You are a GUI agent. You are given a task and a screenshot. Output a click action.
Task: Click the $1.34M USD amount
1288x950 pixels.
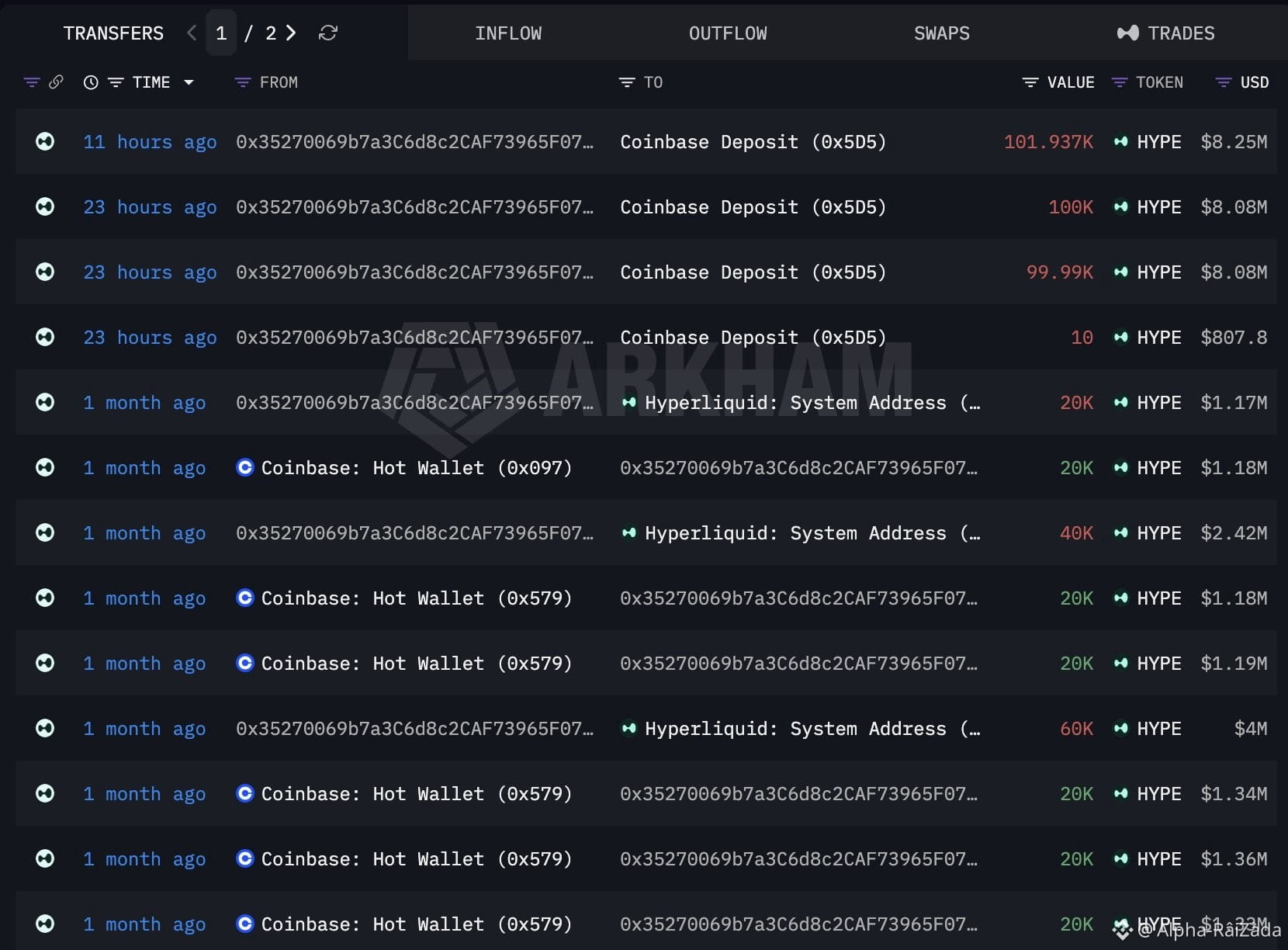[1234, 794]
